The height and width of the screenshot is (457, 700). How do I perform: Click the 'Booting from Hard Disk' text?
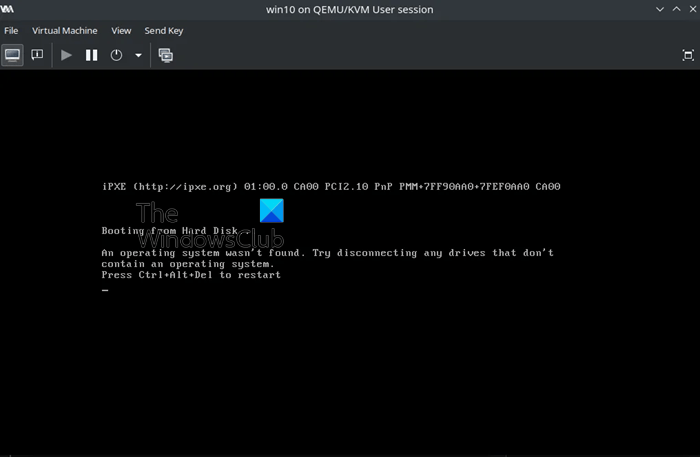170,231
